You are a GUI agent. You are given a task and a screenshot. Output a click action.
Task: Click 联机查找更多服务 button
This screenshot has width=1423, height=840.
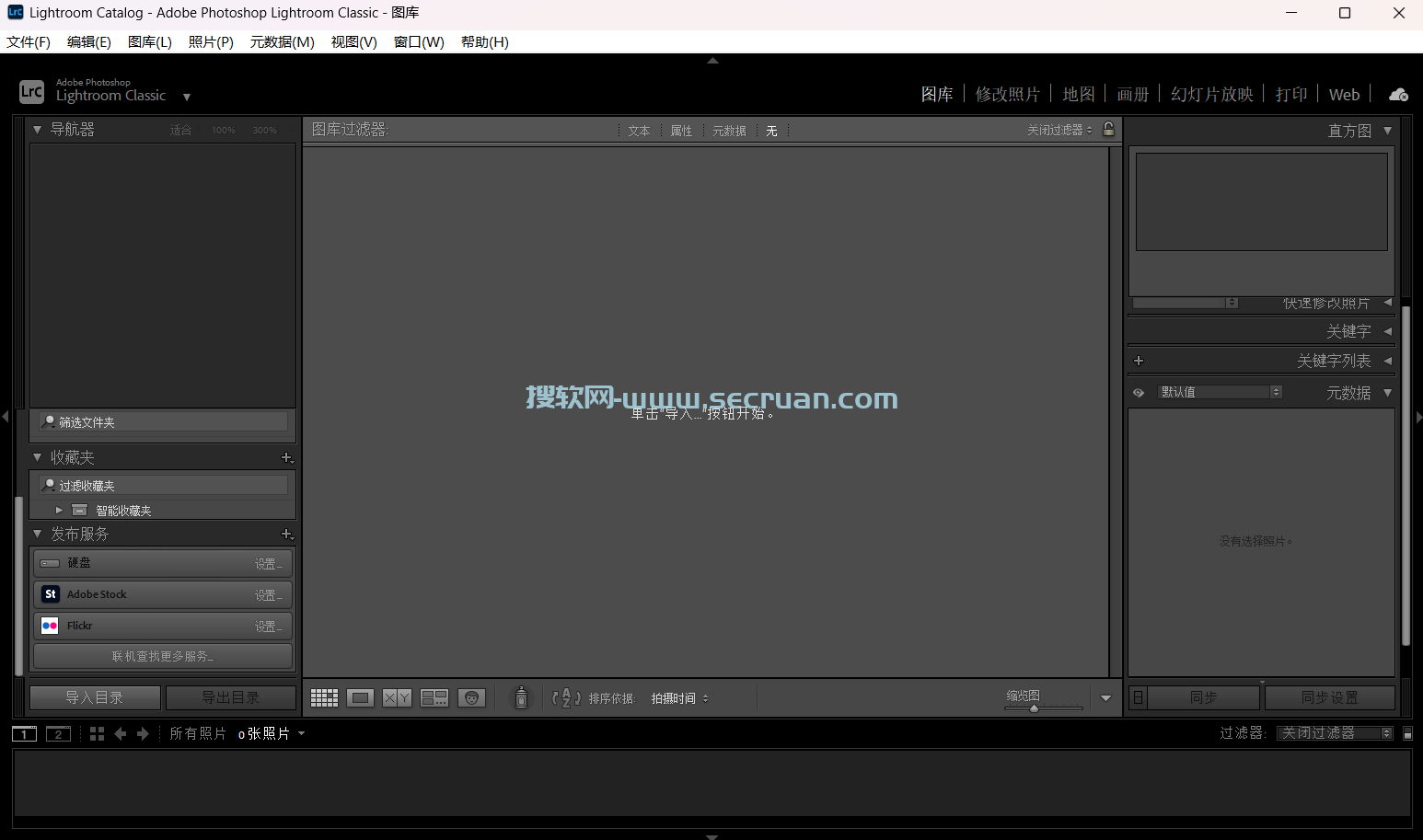coord(163,656)
